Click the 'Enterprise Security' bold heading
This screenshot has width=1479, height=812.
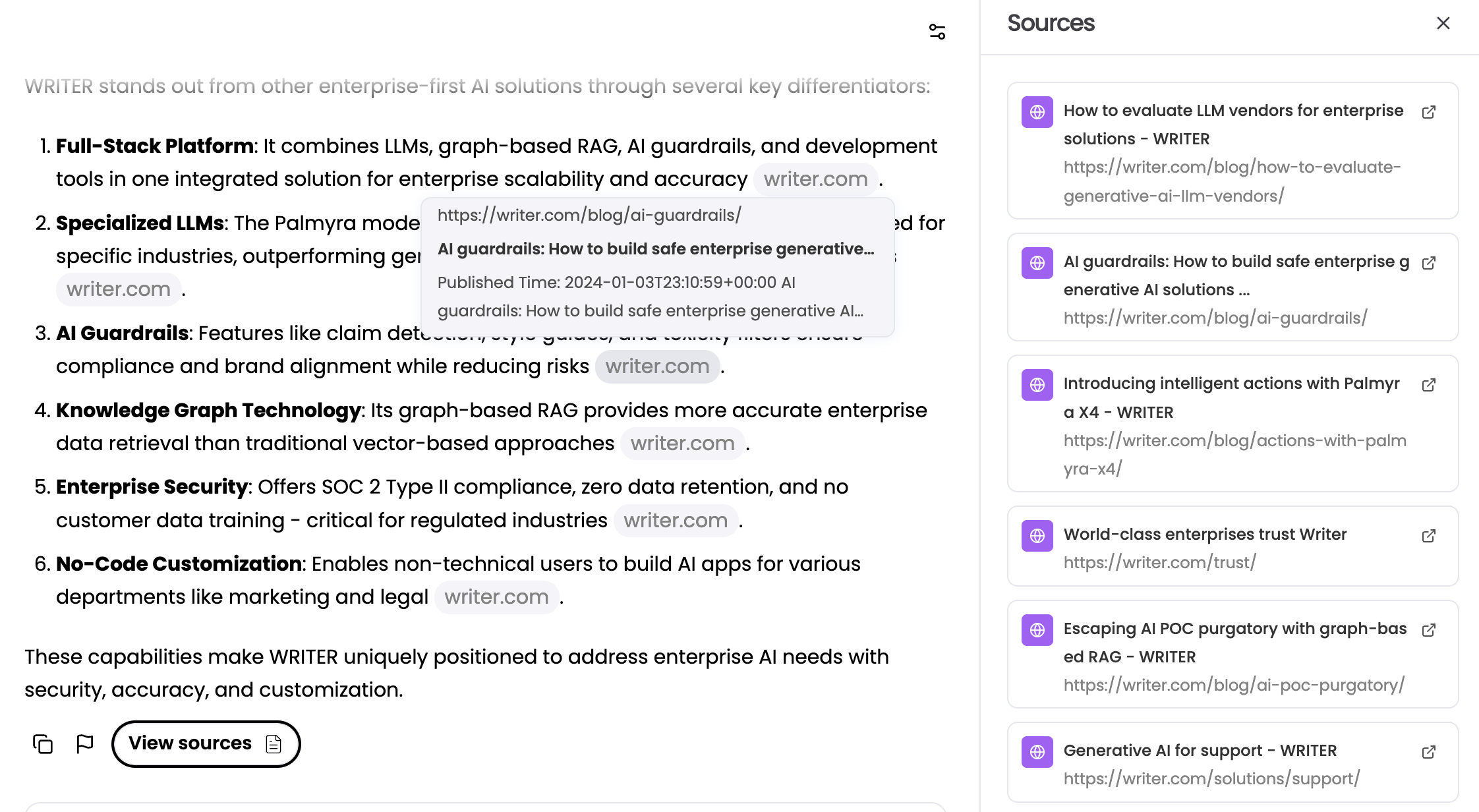click(x=152, y=487)
